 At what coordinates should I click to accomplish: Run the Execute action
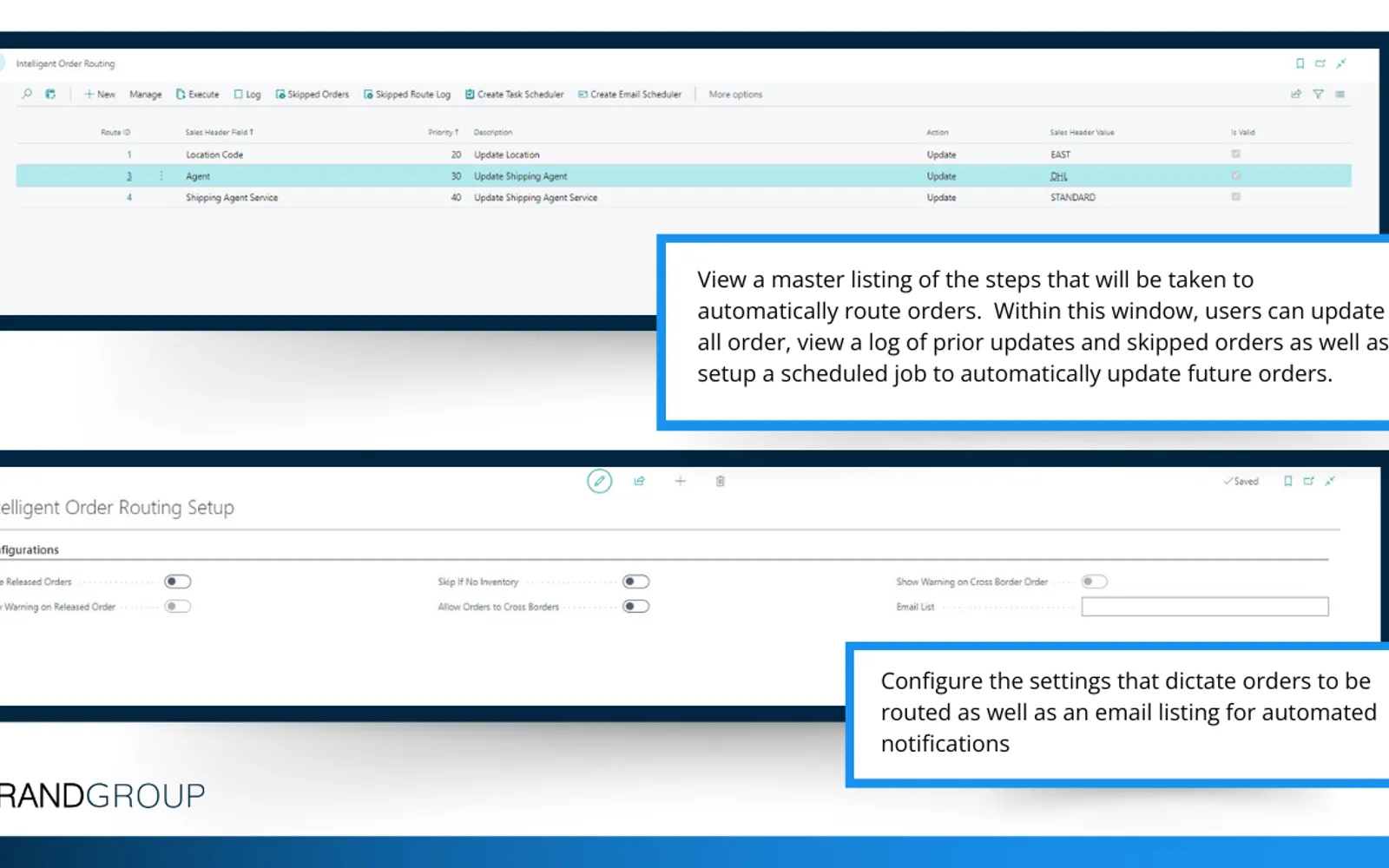[197, 94]
